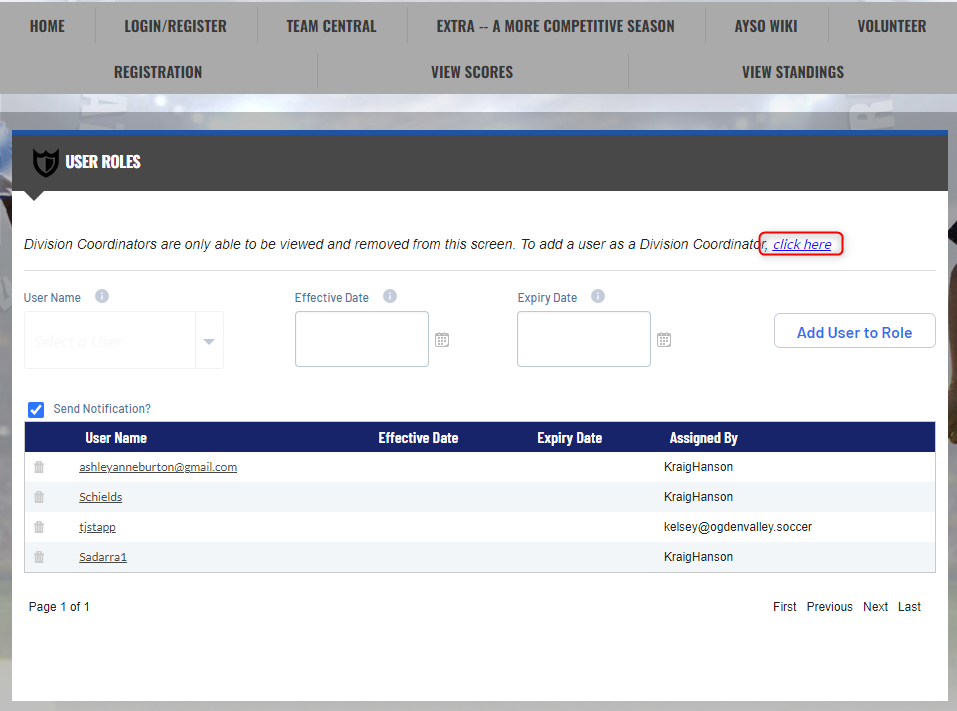Open the Expiry Date calendar picker
The image size is (957, 711).
(663, 340)
